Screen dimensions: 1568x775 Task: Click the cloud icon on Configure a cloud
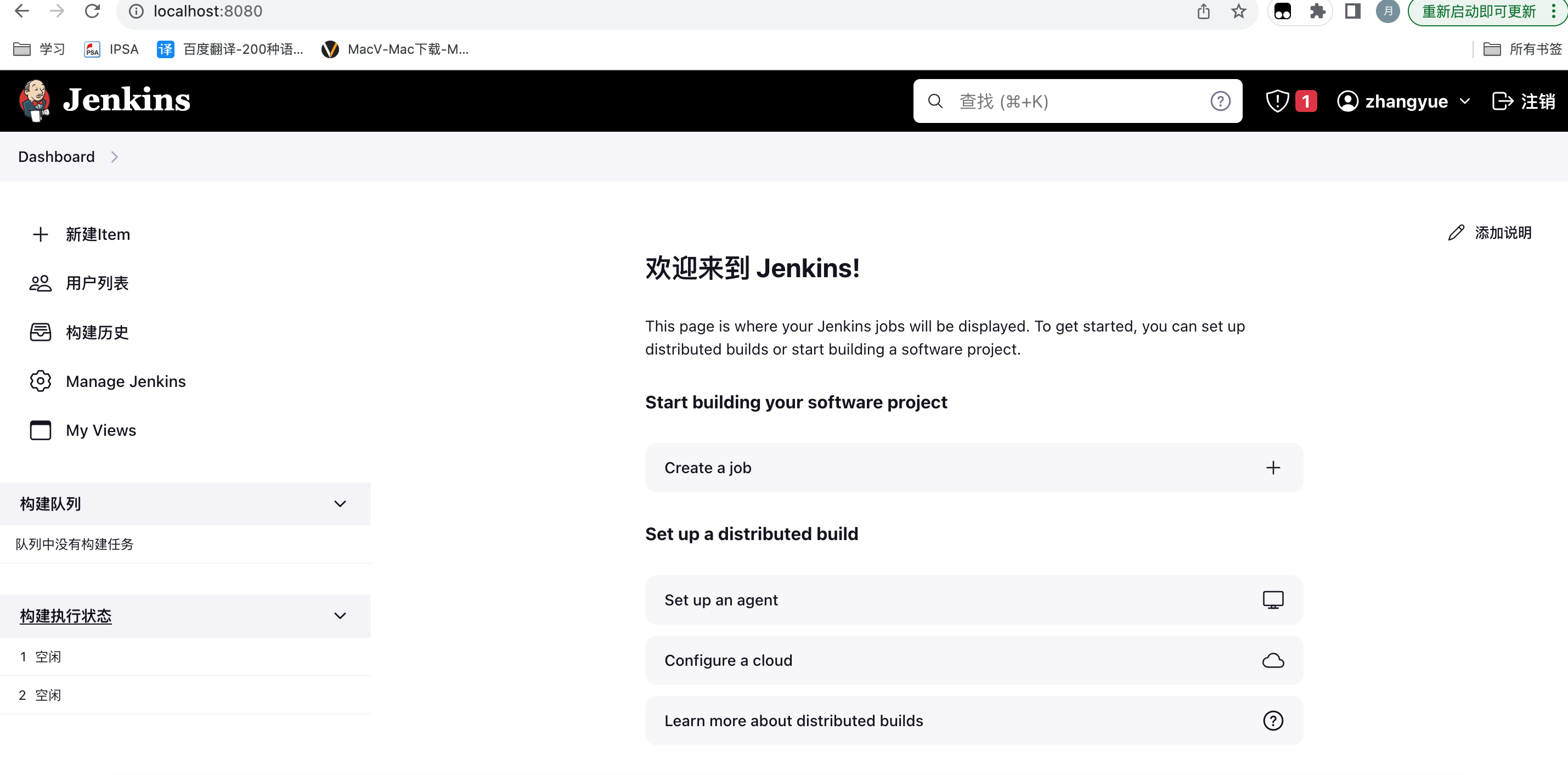tap(1273, 660)
